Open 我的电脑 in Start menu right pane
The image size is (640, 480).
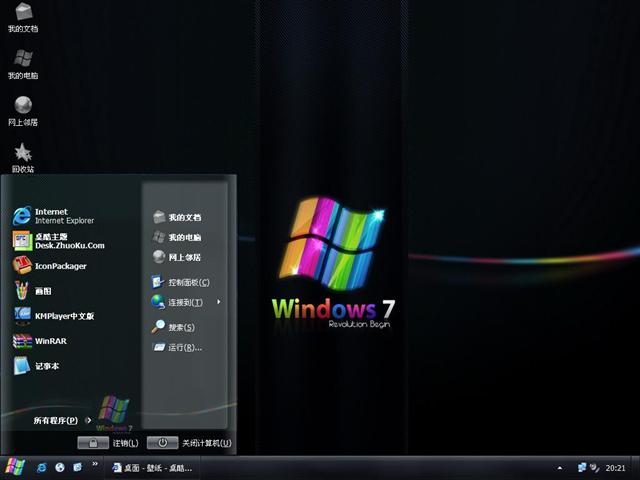[x=177, y=237]
